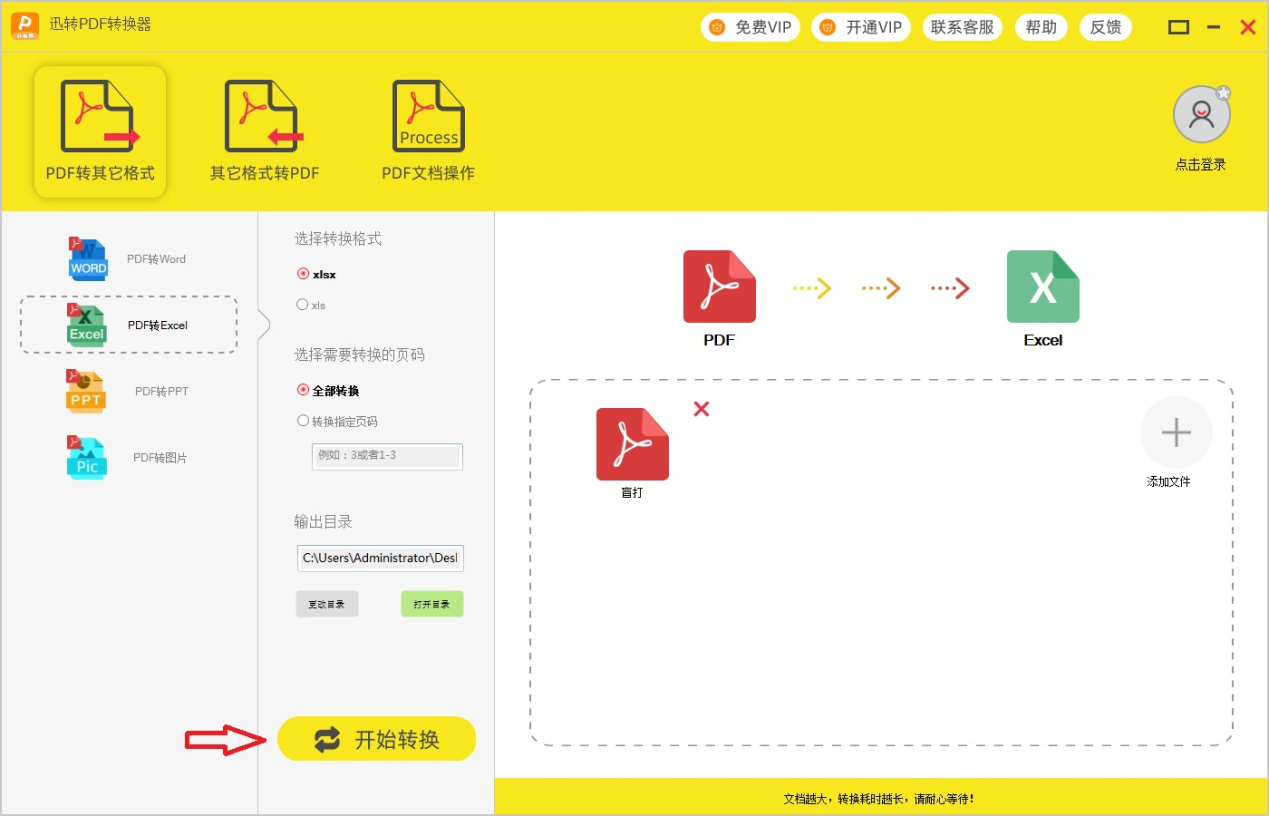
Task: Click the 更改目录 button
Action: [x=327, y=604]
